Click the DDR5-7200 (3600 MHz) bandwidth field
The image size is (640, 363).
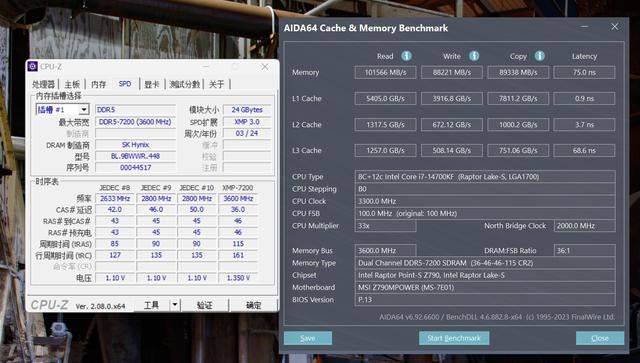click(136, 122)
